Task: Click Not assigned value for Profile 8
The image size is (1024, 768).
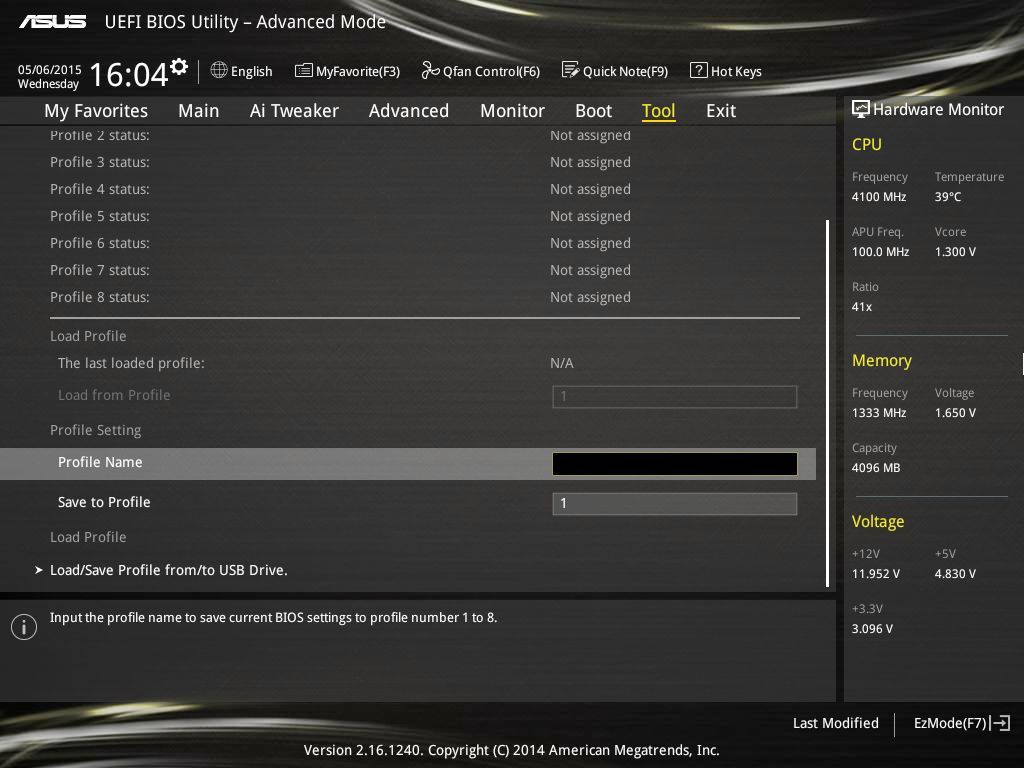Action: 590,297
